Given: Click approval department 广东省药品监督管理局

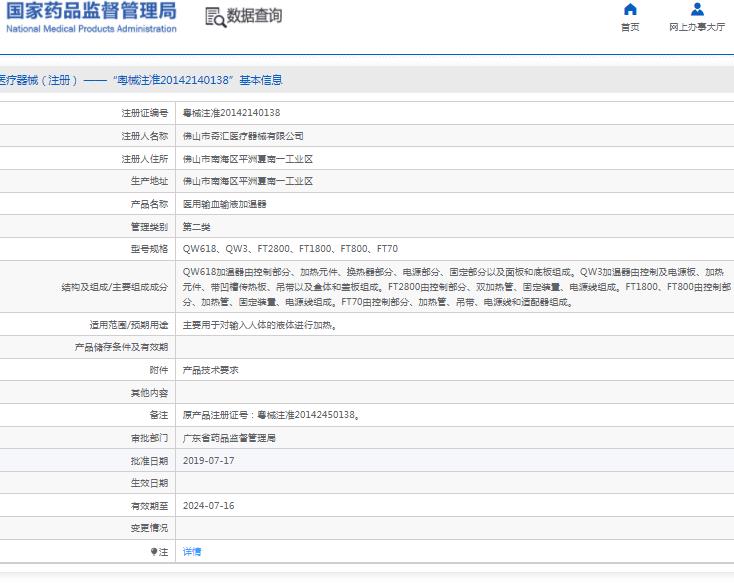Looking at the screenshot, I should (x=229, y=438).
